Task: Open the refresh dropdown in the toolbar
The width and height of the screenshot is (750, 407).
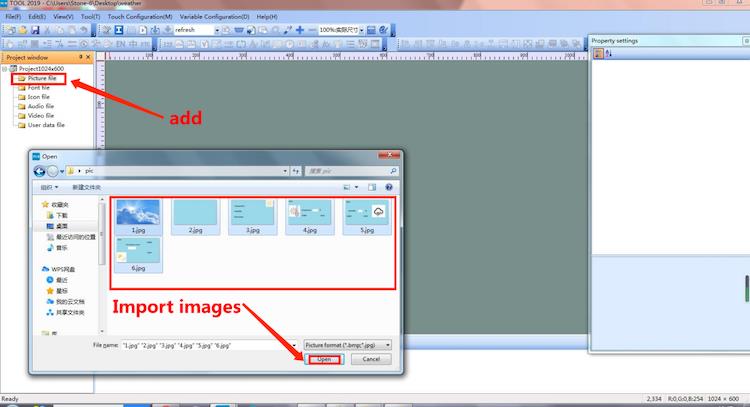Action: [216, 30]
